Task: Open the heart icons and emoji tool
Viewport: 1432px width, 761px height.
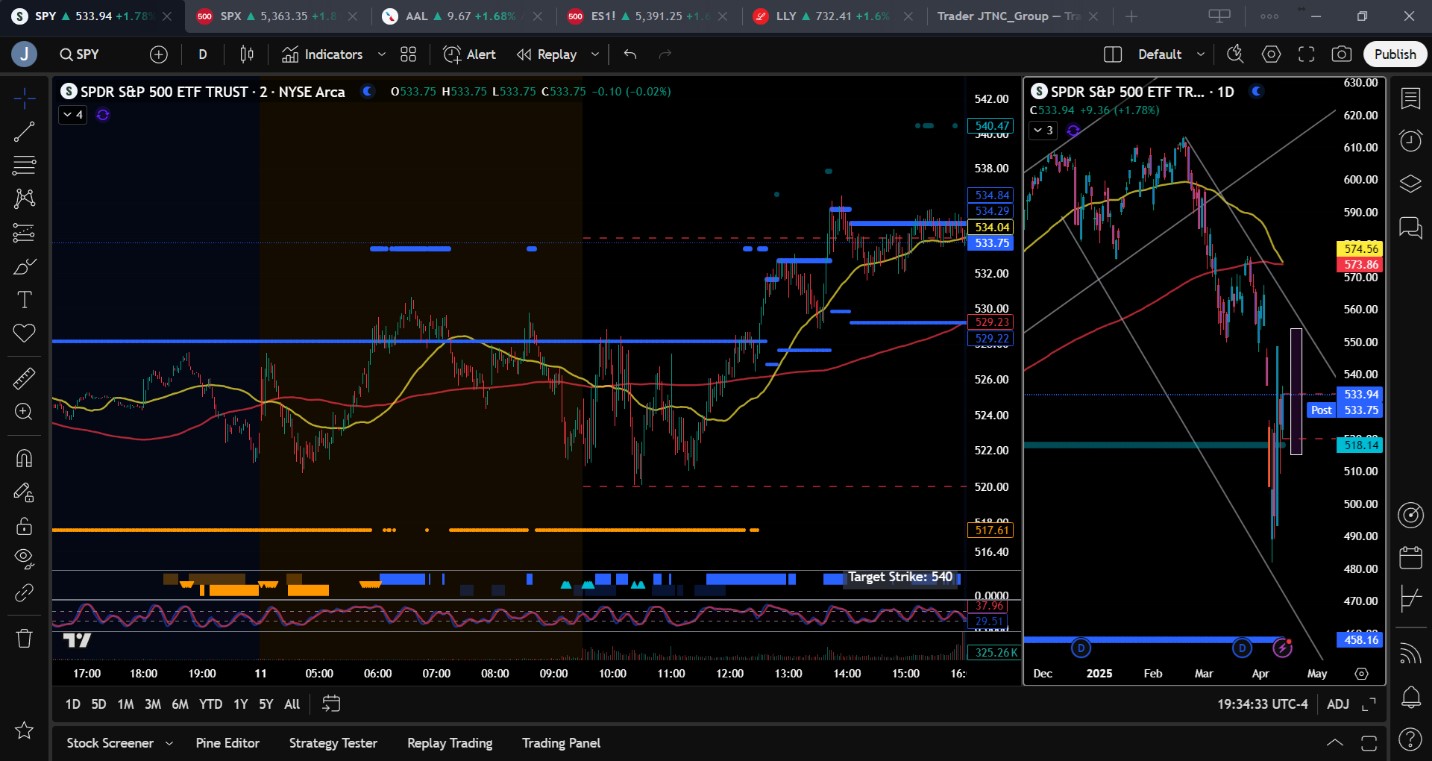Action: [x=24, y=333]
